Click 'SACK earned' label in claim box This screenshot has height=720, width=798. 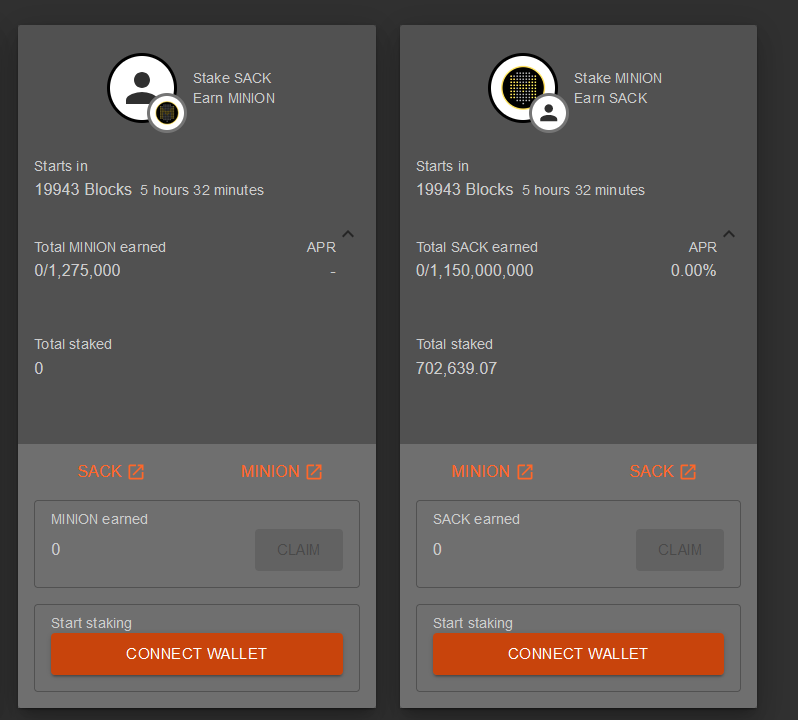[x=476, y=520]
